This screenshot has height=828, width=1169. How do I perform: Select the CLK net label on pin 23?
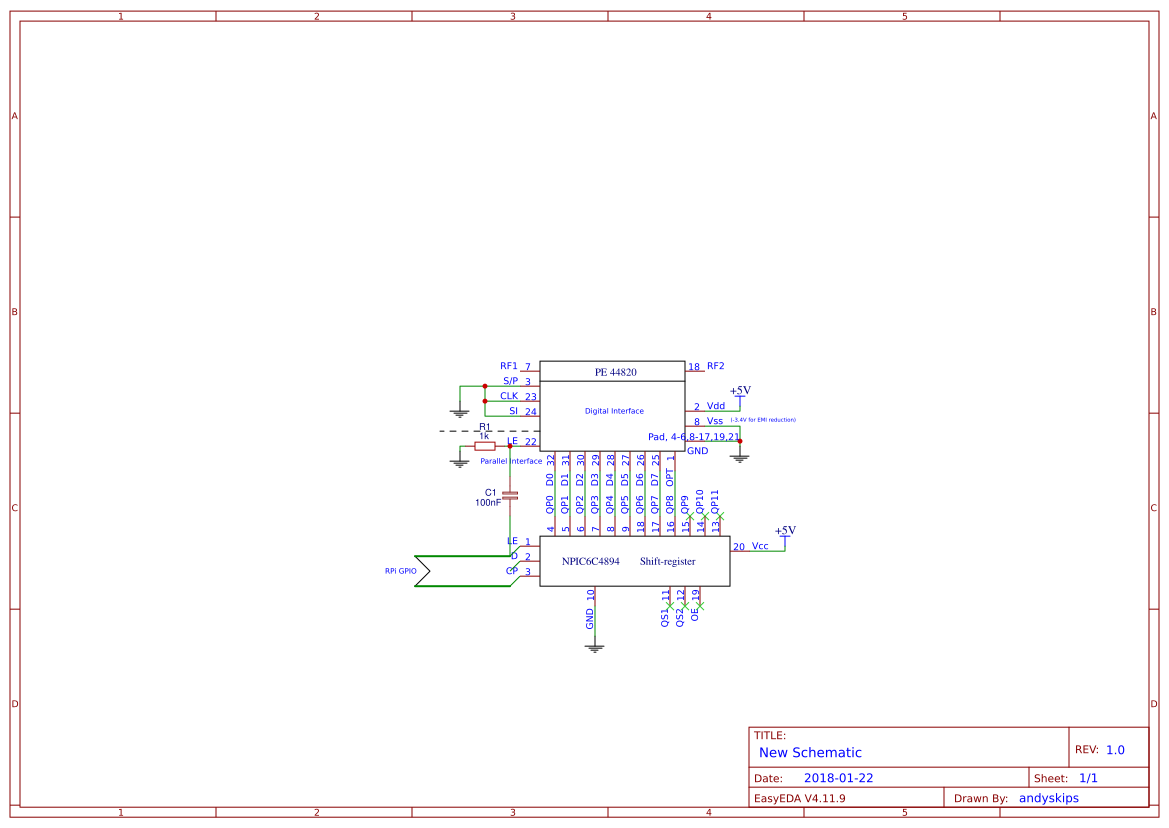tap(509, 395)
